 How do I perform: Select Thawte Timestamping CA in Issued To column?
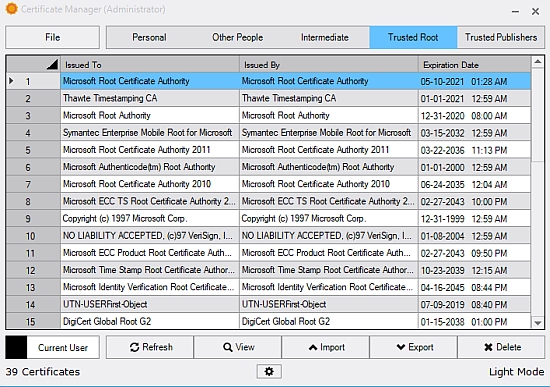(x=150, y=98)
